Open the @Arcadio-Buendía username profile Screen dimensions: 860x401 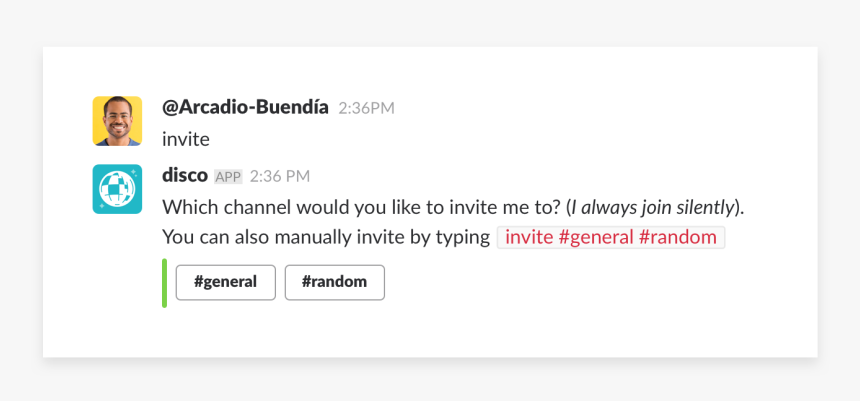[245, 107]
